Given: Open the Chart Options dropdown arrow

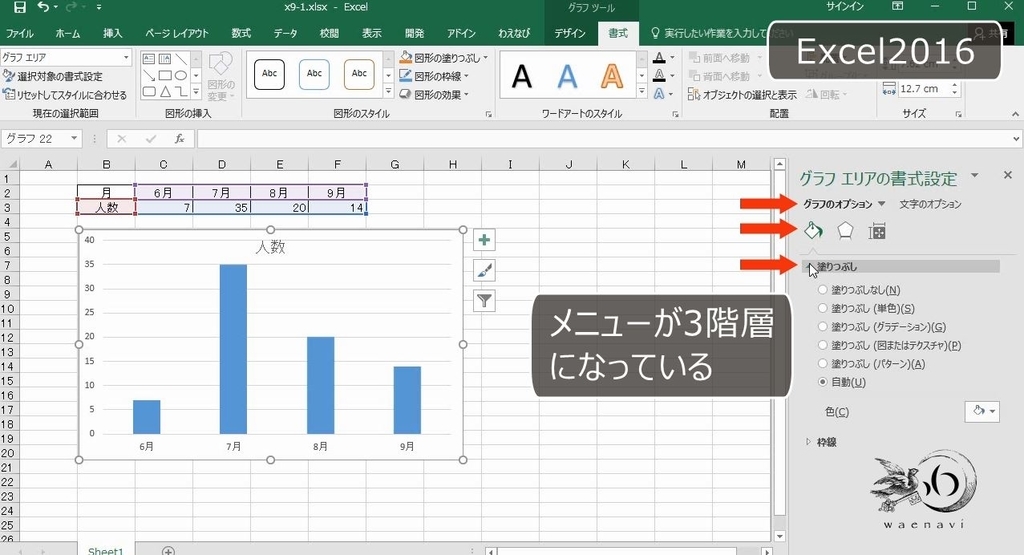Looking at the screenshot, I should pyautogui.click(x=882, y=204).
